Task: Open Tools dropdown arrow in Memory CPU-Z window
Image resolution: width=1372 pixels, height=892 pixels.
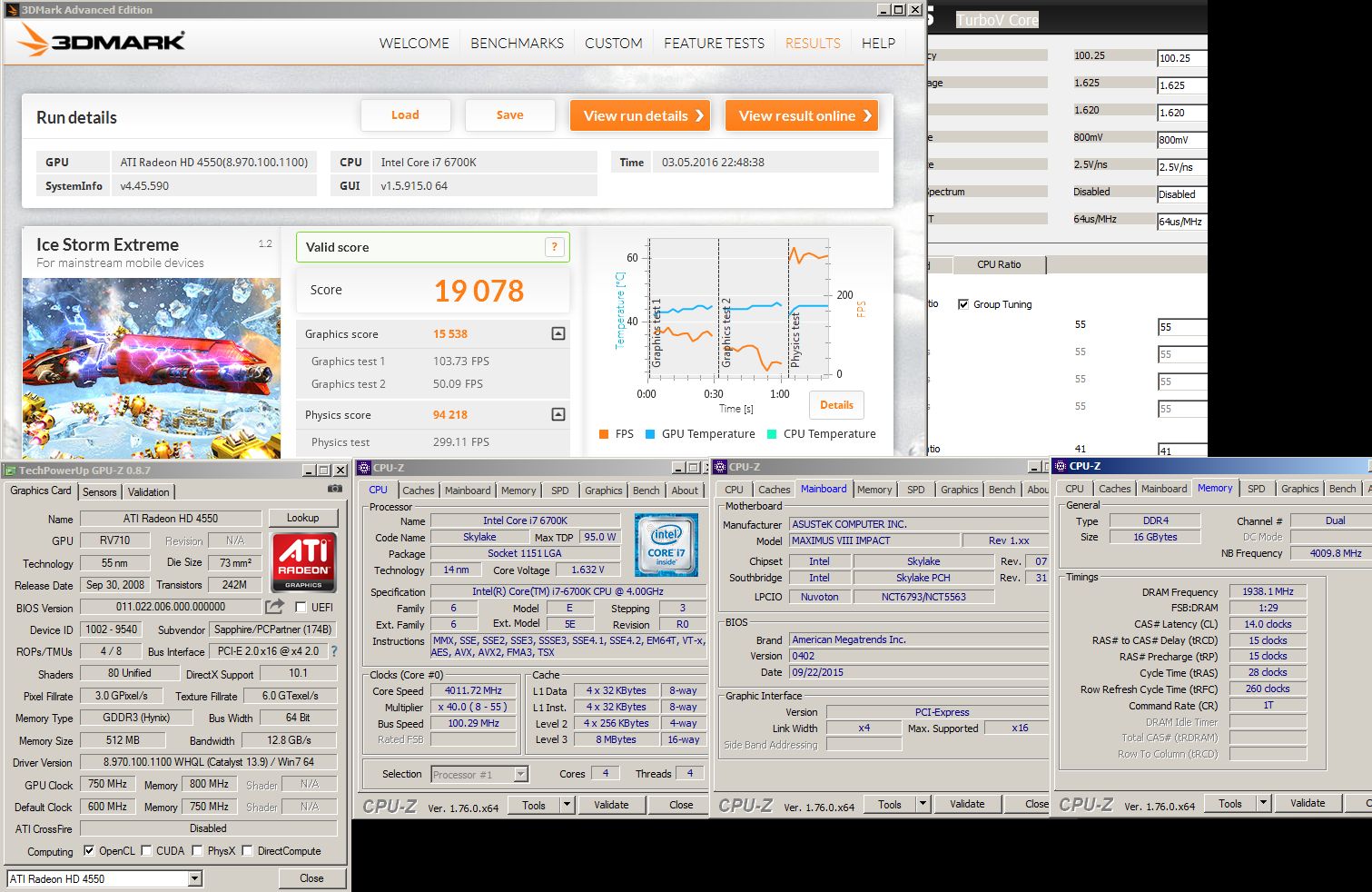Action: 1263,803
